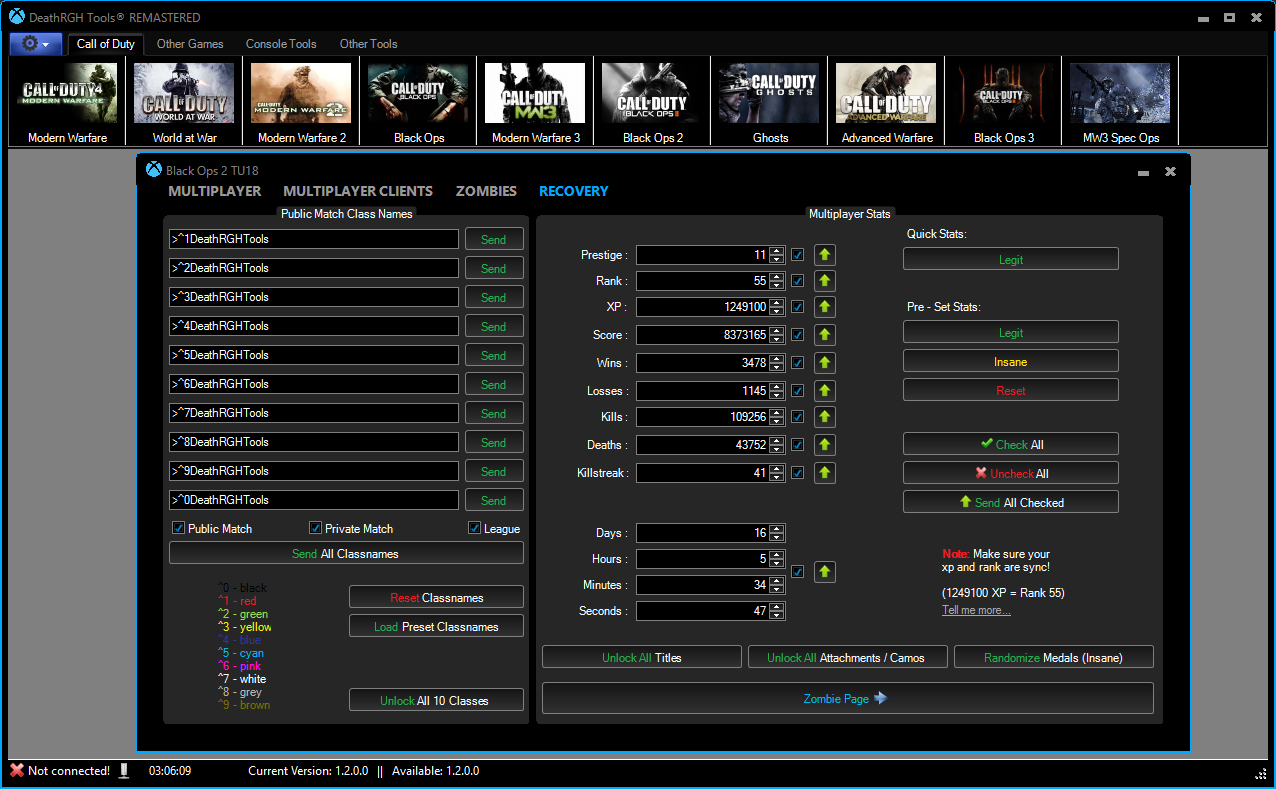
Task: Increase Prestige using spinner up arrow
Action: coord(777,250)
